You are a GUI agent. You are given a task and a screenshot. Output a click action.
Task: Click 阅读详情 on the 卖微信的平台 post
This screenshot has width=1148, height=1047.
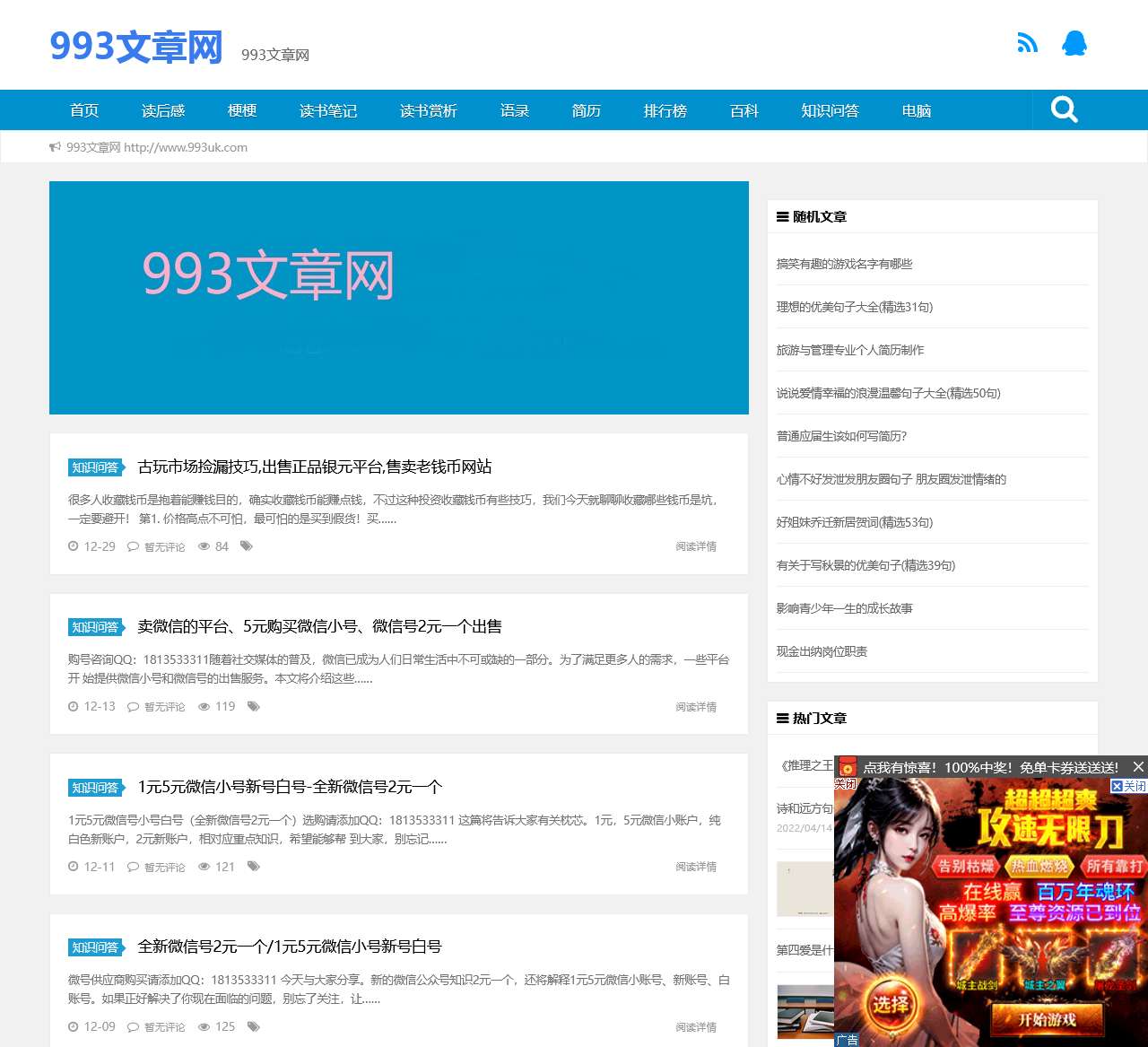click(696, 707)
